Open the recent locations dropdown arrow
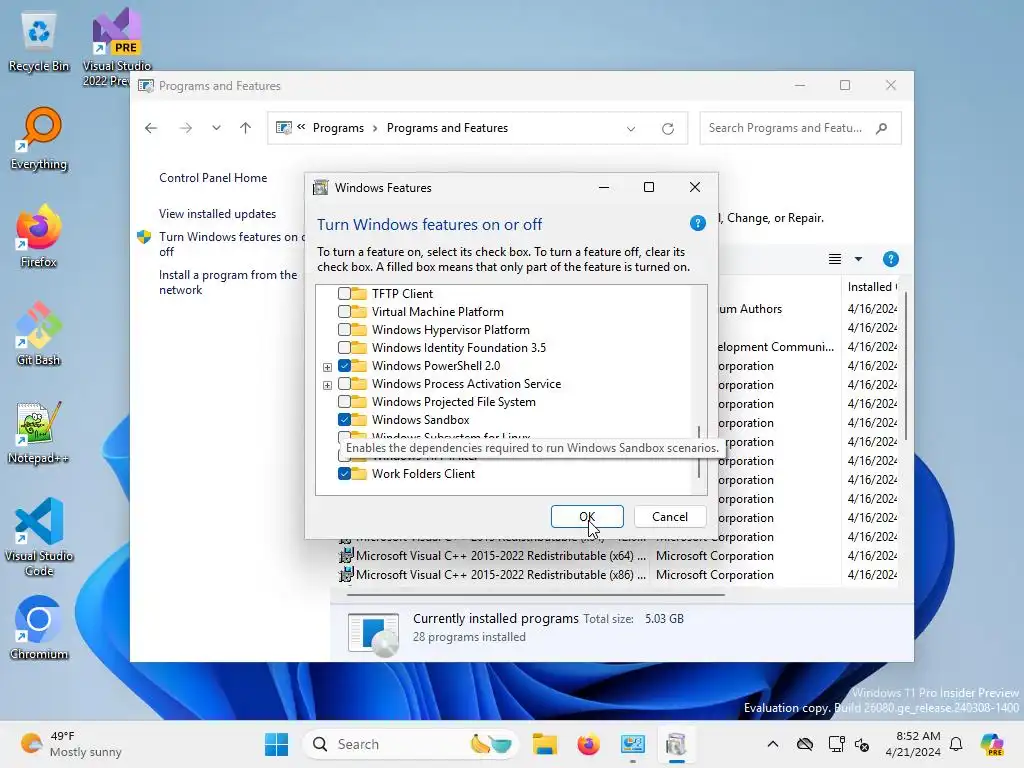1024x768 pixels. coord(216,128)
